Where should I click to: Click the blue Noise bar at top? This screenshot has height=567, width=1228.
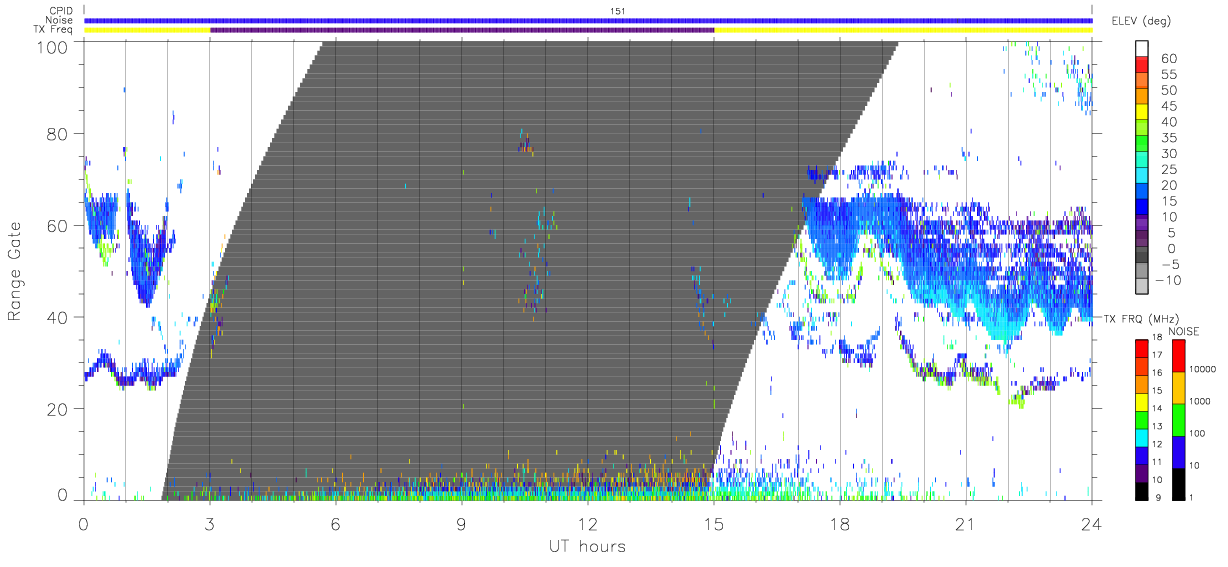coord(588,20)
